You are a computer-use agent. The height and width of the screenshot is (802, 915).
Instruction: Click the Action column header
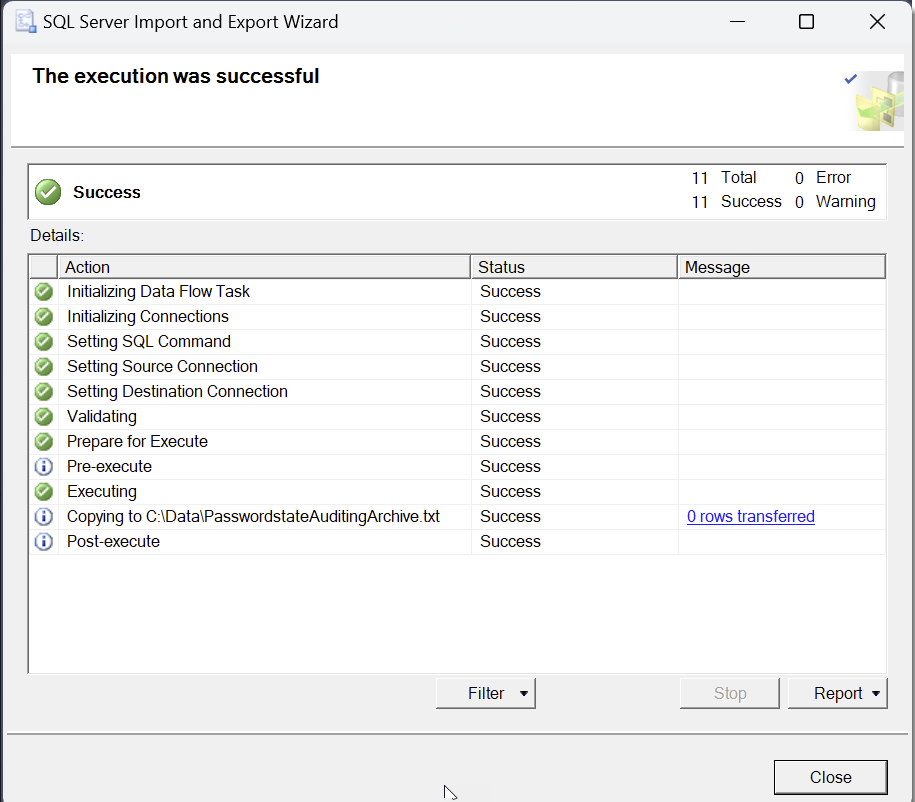click(x=264, y=267)
